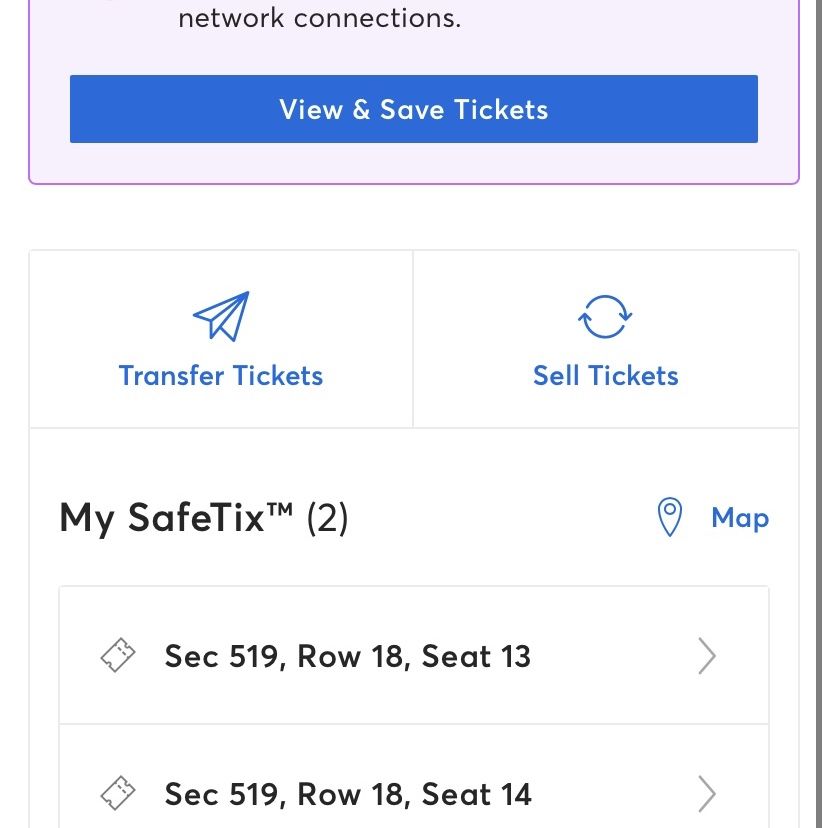Open Sec 519, Row 18, Seat 13
Viewport: 828px width, 828px height.
click(x=413, y=655)
